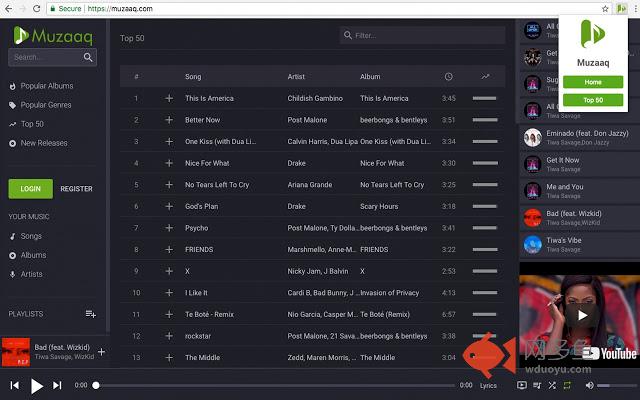This screenshot has height=400, width=640.
Task: Reload the page in browser
Action: coord(36,9)
